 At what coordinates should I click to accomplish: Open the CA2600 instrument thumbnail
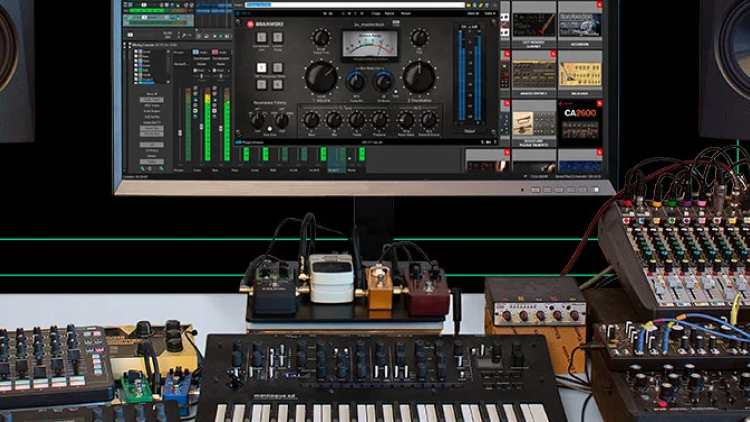580,122
